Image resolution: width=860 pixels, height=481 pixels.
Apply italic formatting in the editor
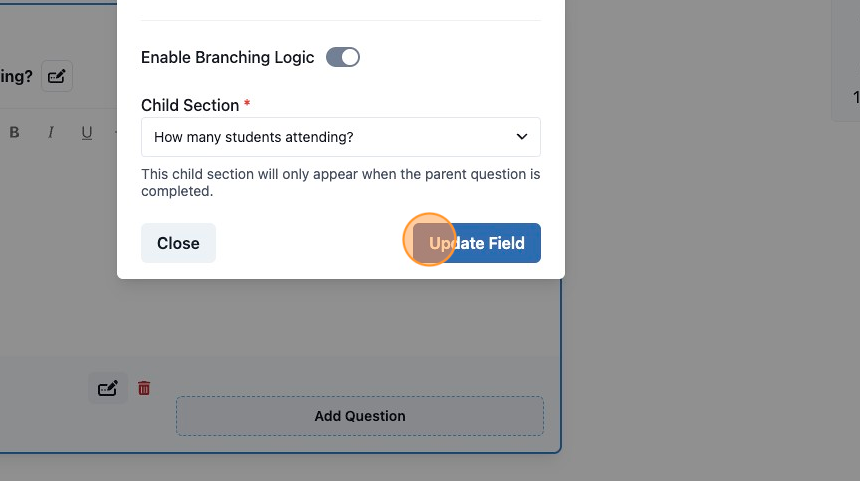[x=50, y=132]
